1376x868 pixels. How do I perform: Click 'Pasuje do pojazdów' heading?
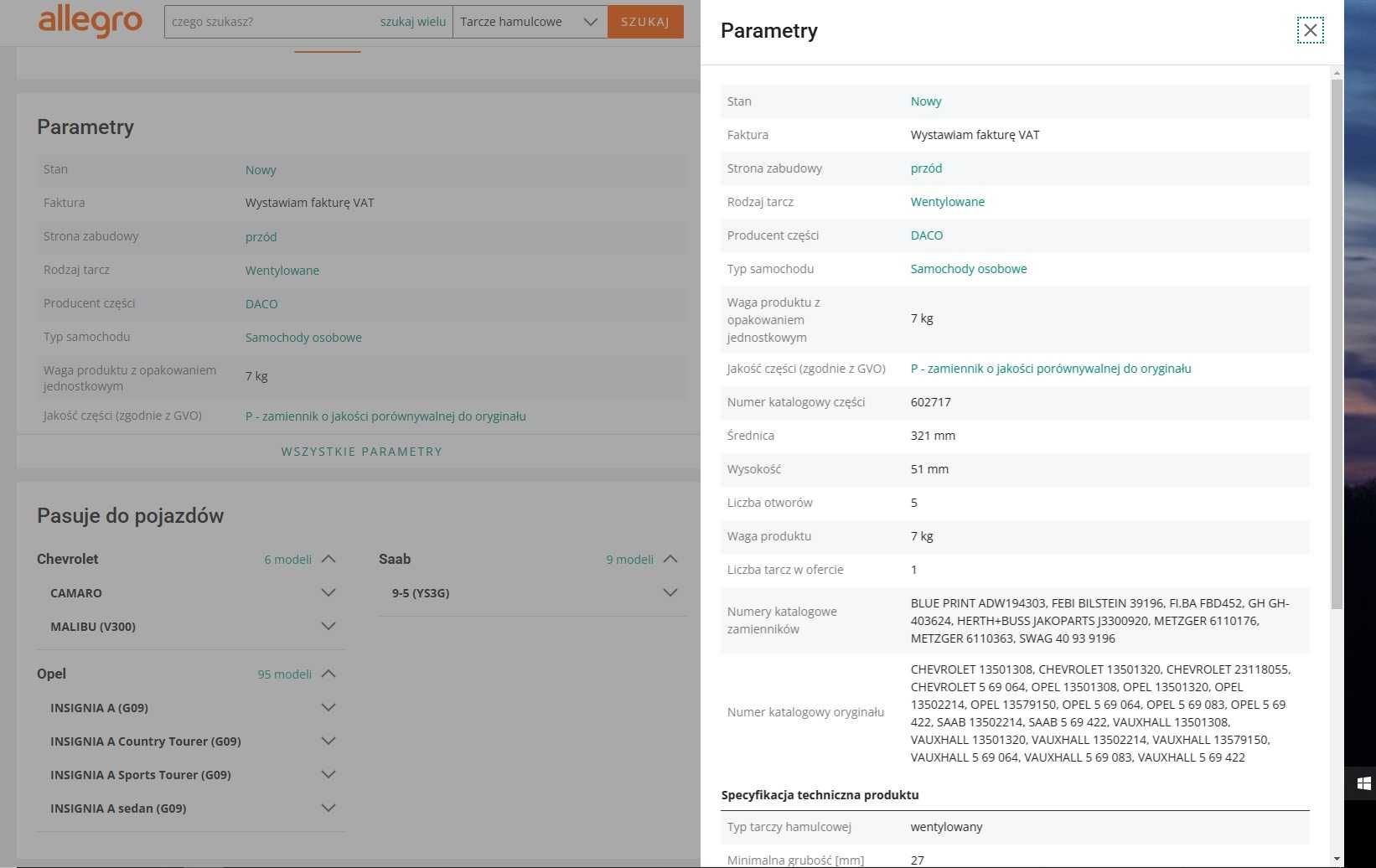[x=130, y=515]
